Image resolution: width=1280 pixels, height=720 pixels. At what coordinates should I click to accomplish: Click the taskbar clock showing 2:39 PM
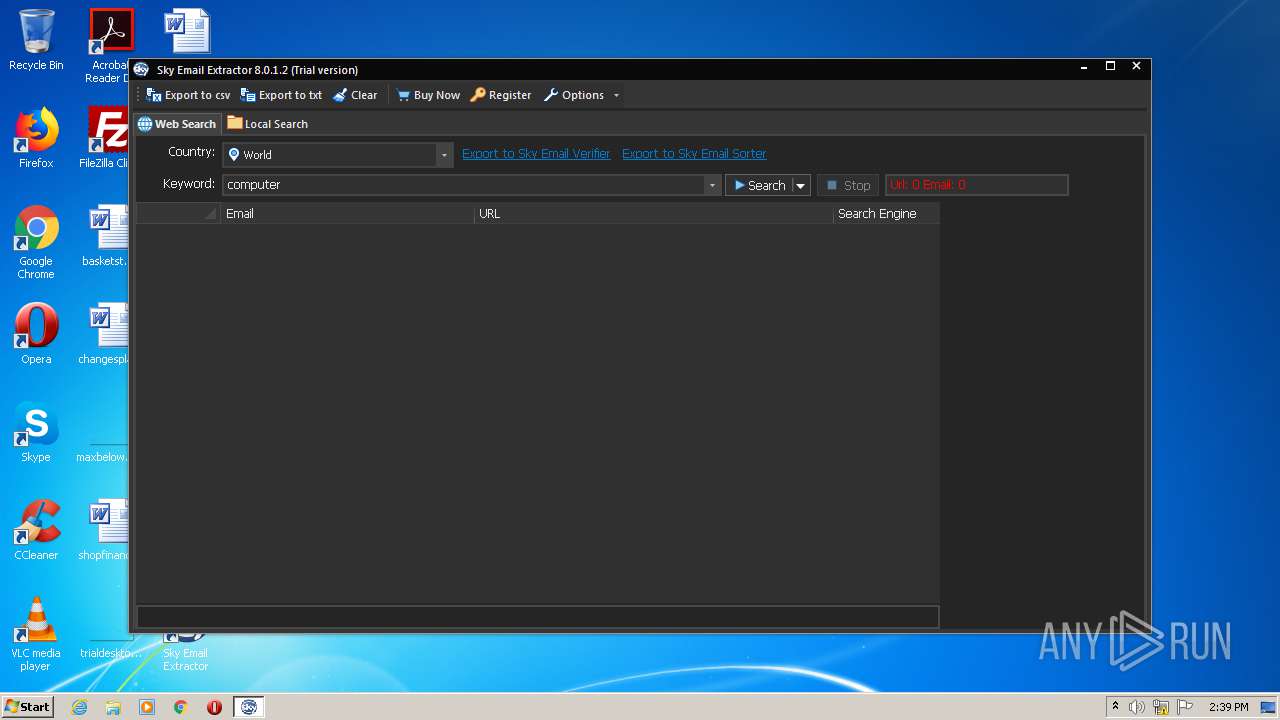click(1228, 707)
